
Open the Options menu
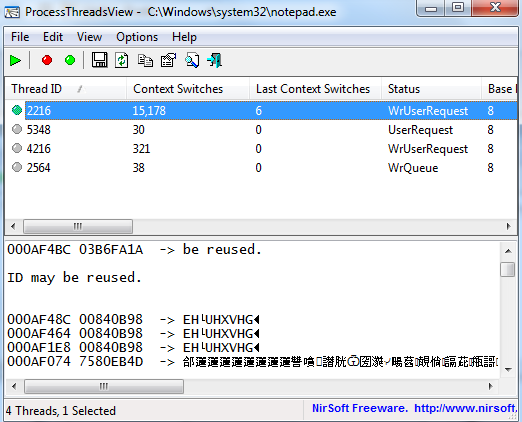click(x=137, y=37)
